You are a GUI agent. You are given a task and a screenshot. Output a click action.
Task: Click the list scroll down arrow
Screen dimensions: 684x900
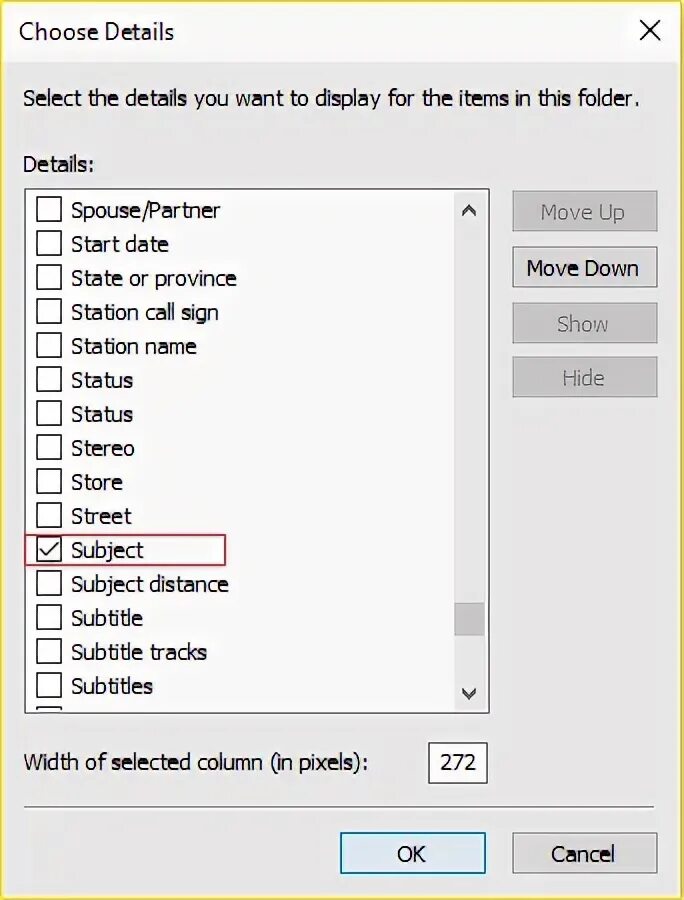pyautogui.click(x=469, y=694)
